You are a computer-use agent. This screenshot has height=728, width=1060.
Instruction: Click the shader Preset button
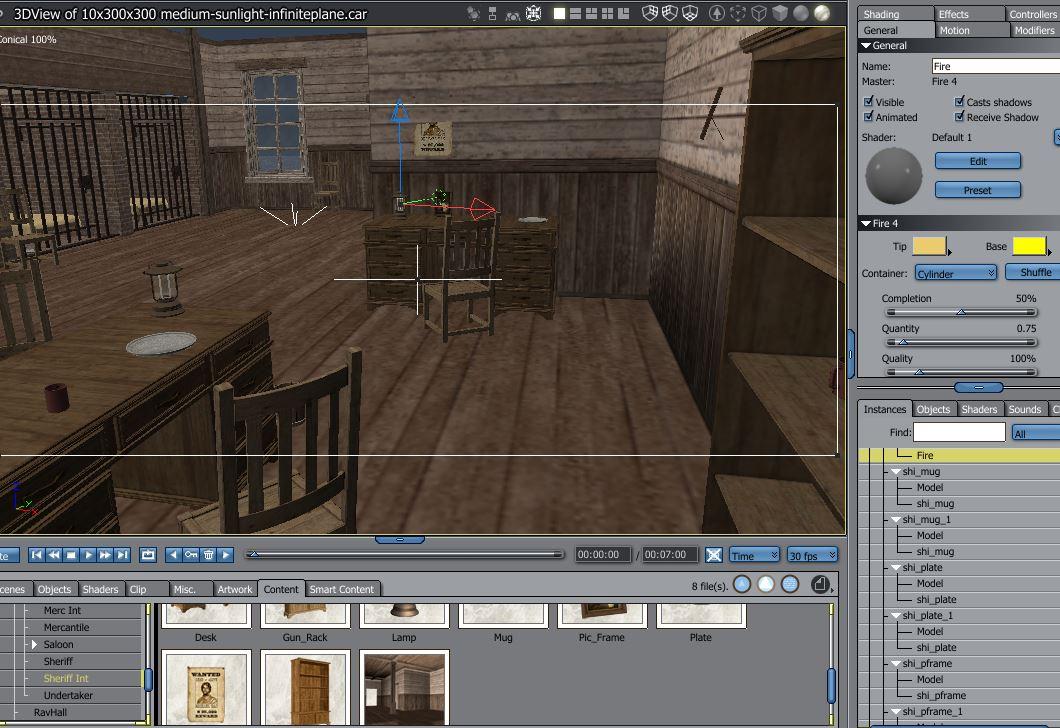click(978, 190)
